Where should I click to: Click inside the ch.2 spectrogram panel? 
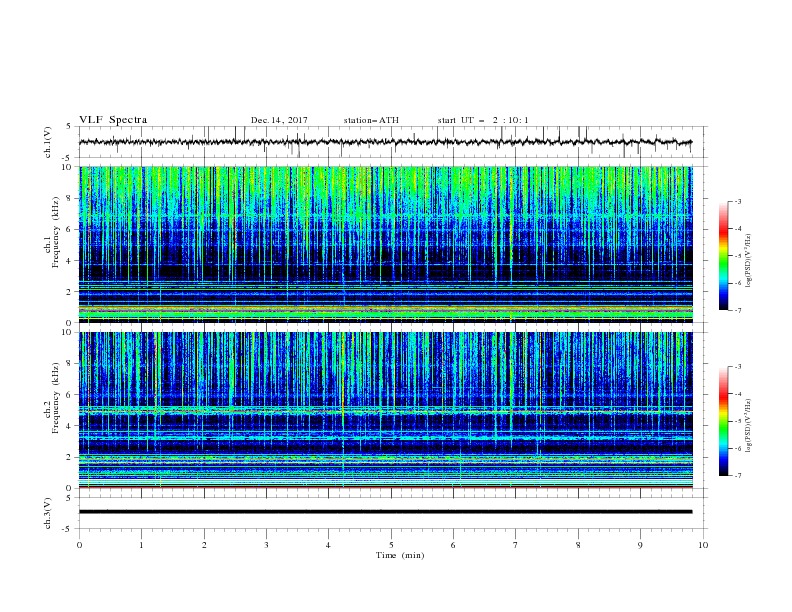point(385,410)
